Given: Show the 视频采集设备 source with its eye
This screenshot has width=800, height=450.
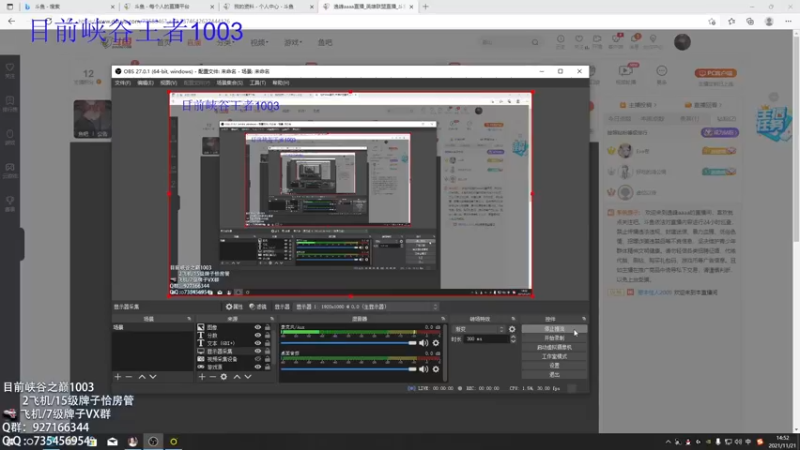Looking at the screenshot, I should pyautogui.click(x=258, y=359).
